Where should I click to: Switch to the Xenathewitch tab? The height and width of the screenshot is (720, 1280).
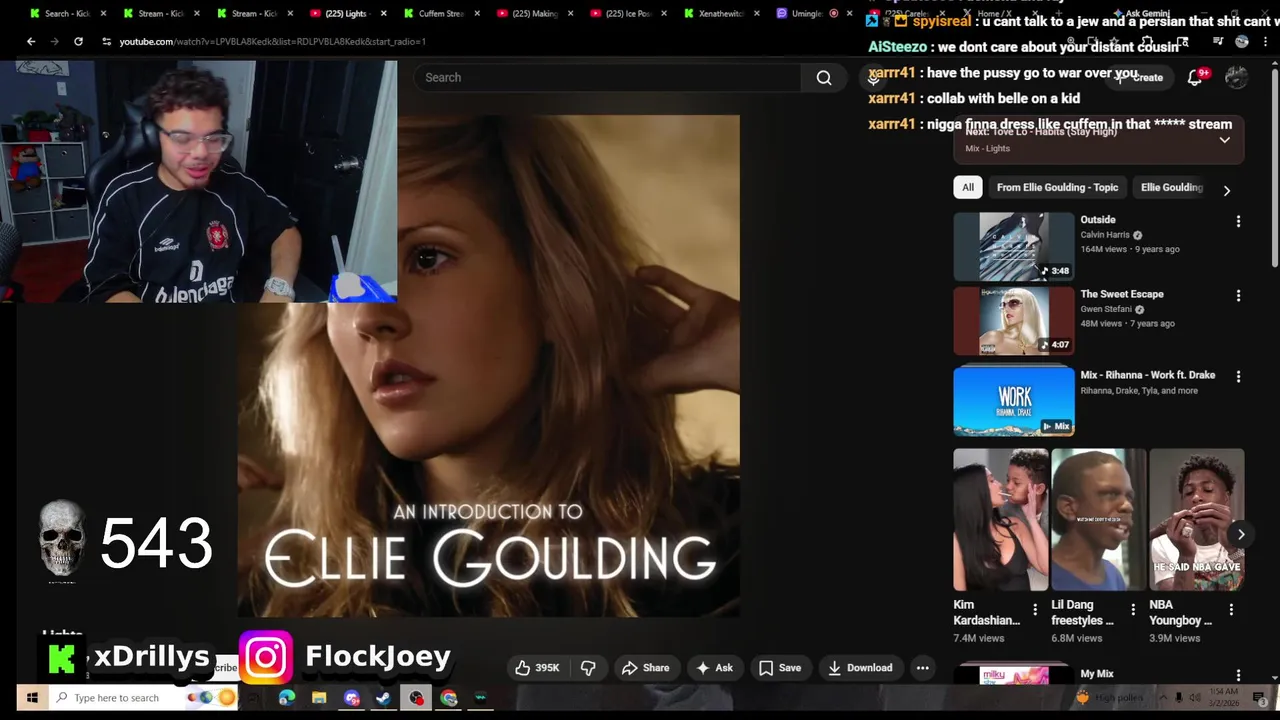click(720, 14)
